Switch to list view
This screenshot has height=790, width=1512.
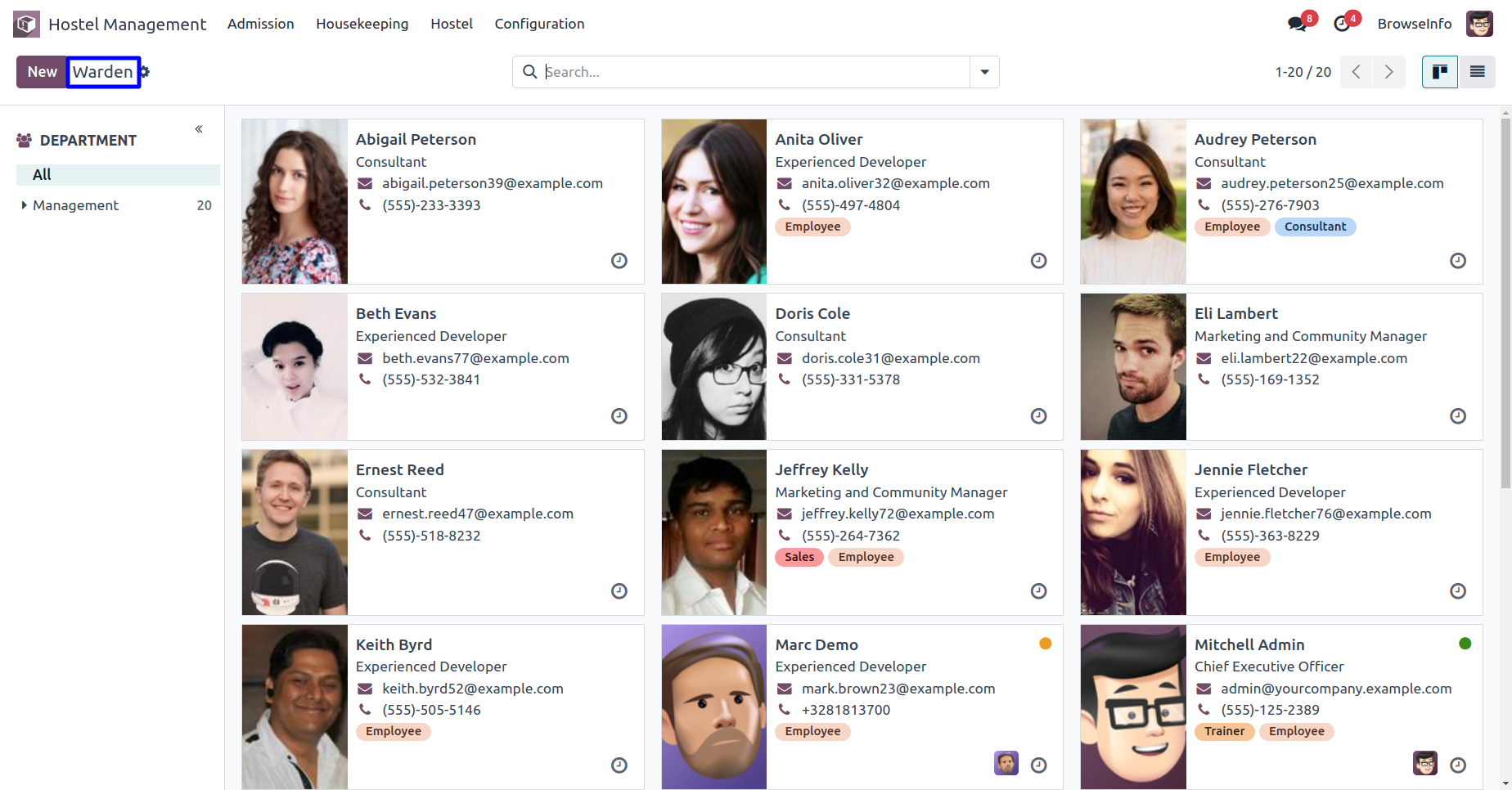pyautogui.click(x=1477, y=72)
